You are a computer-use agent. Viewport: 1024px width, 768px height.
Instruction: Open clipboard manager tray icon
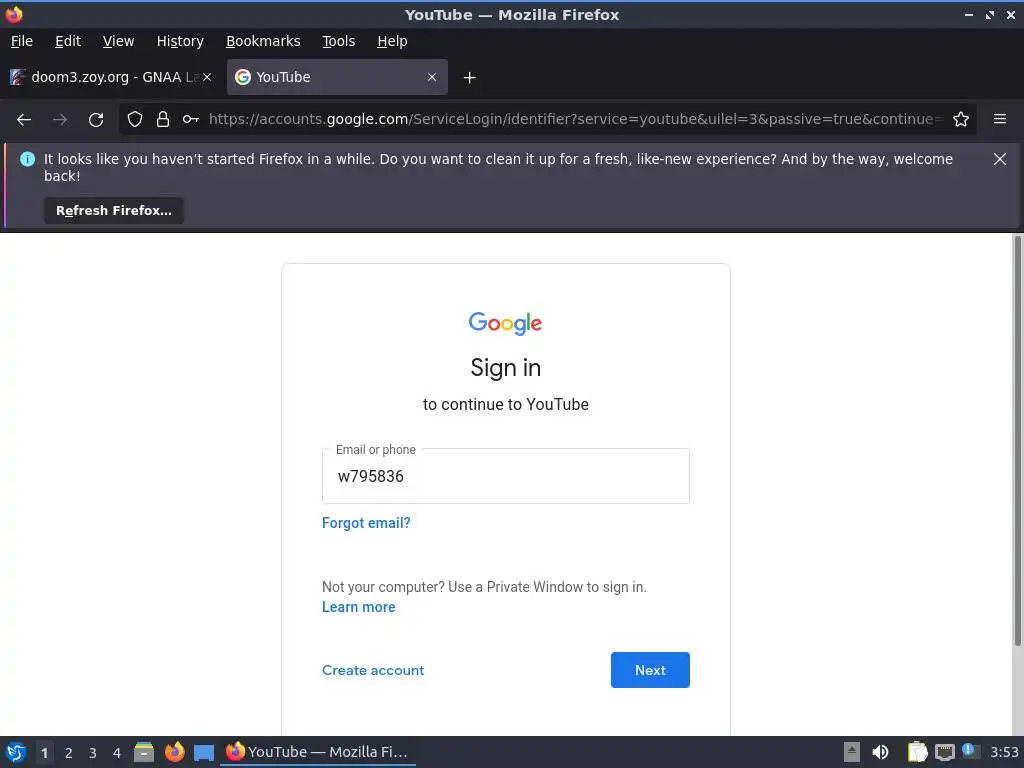tap(918, 752)
